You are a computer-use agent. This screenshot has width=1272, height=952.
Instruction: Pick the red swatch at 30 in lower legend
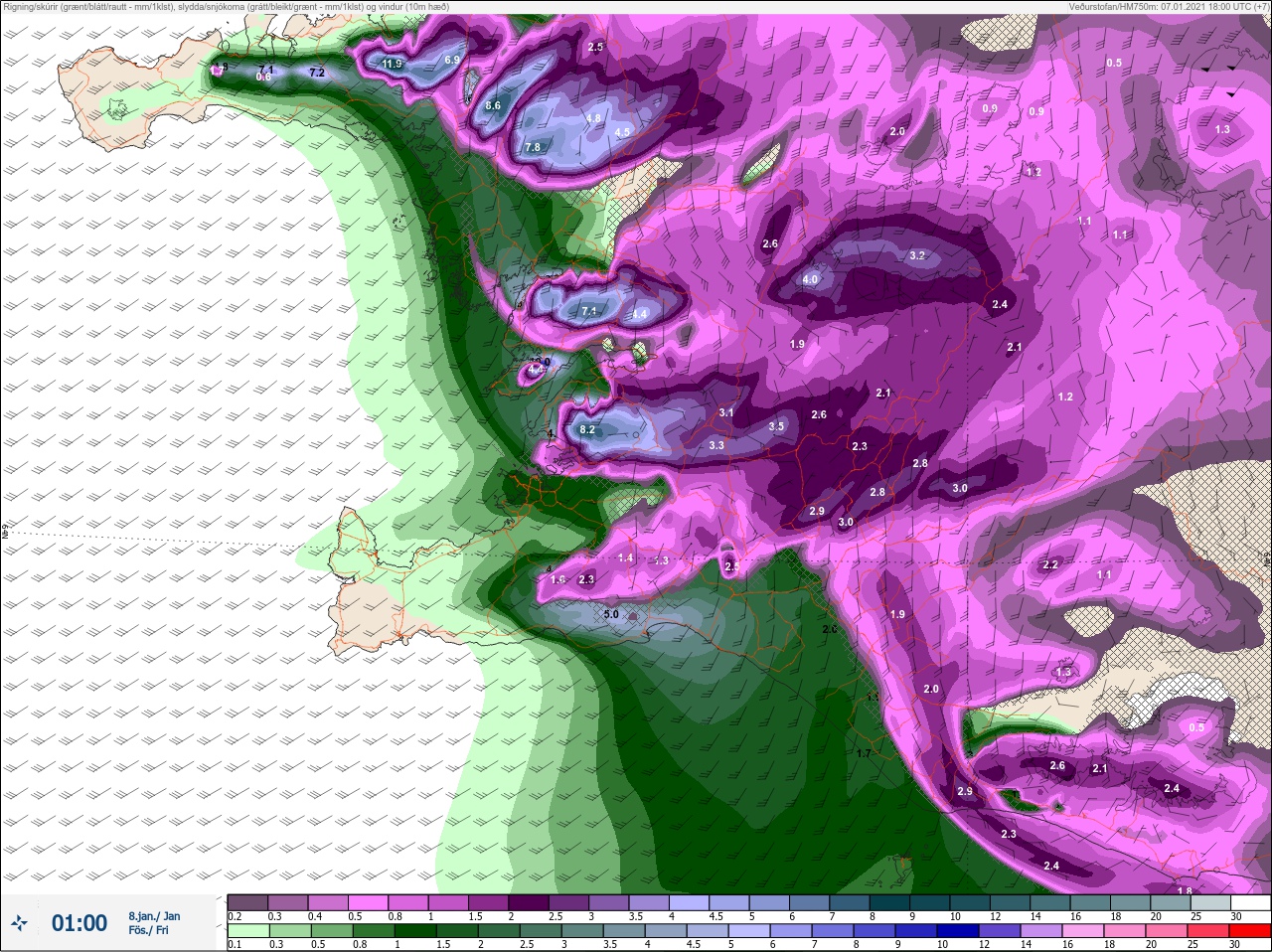click(1251, 930)
